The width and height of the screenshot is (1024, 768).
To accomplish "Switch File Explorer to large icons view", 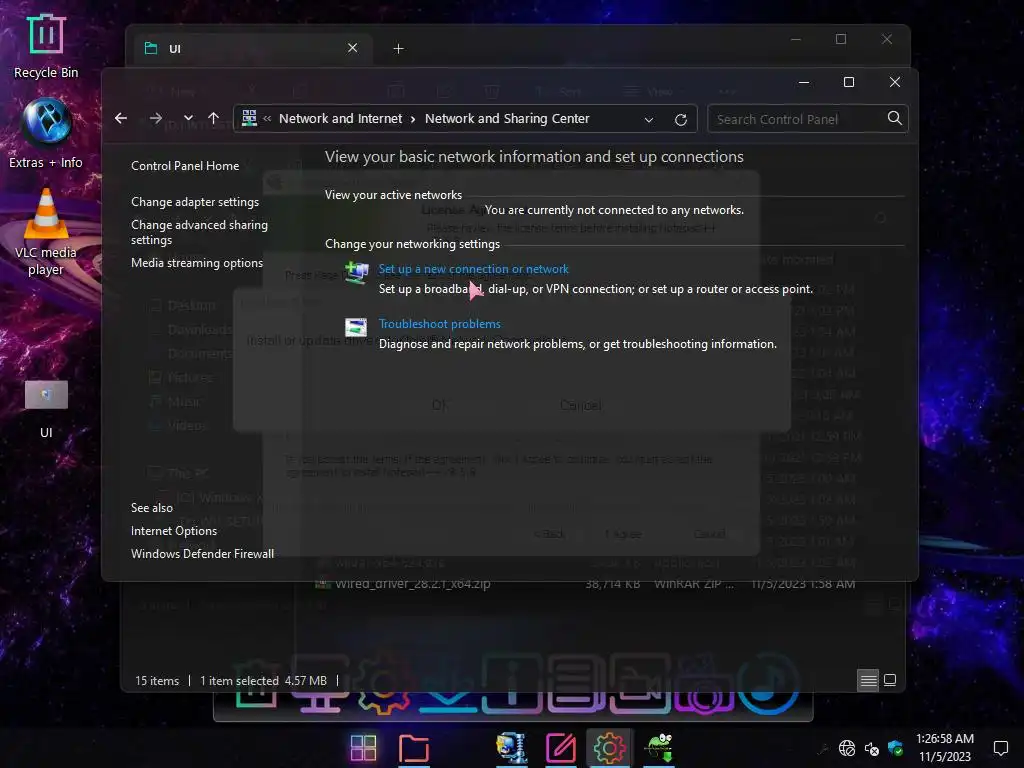I will coord(889,680).
